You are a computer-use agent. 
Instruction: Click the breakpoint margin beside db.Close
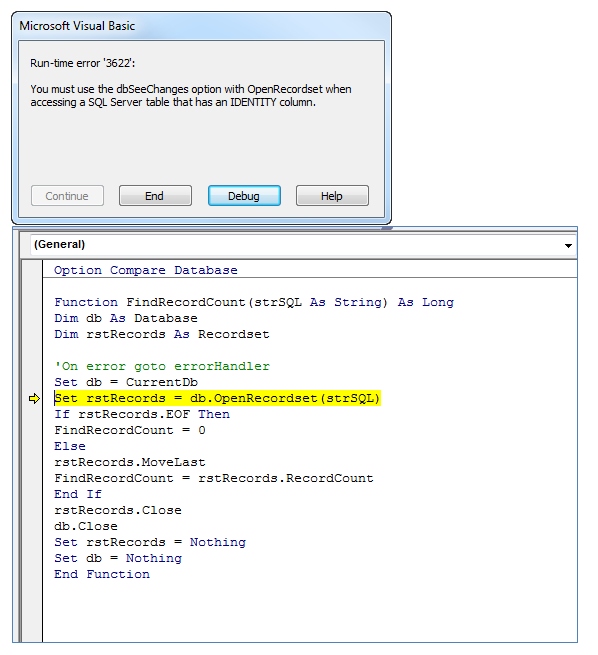tap(32, 526)
